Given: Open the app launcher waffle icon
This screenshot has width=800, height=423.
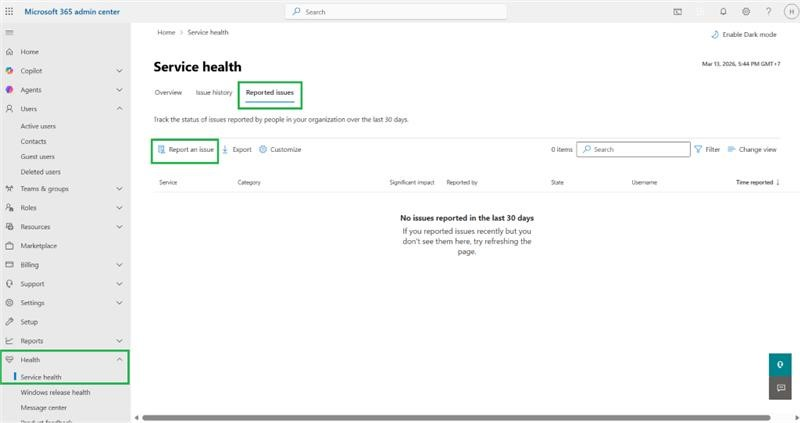Looking at the screenshot, I should (9, 11).
